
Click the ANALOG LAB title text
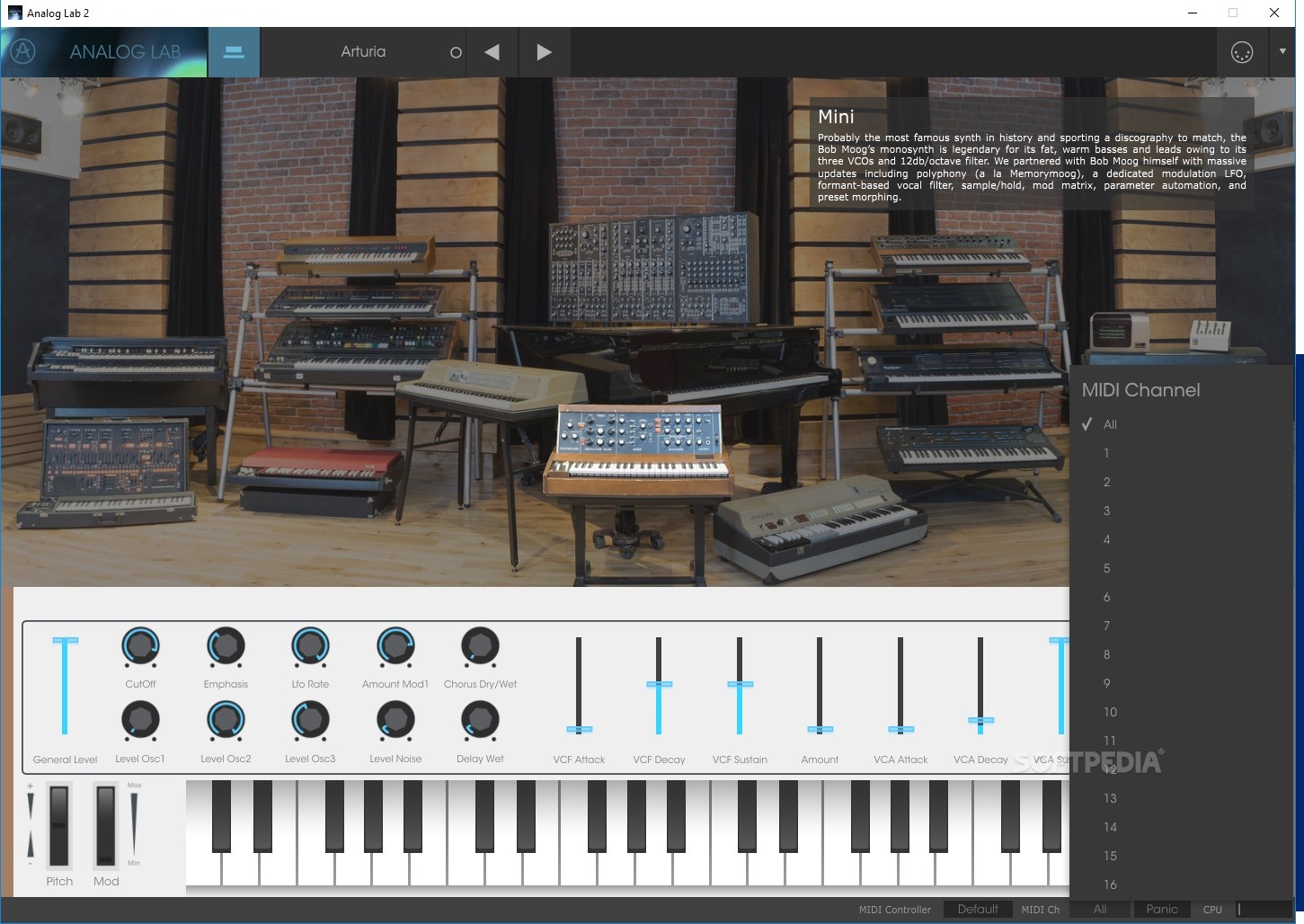(125, 52)
